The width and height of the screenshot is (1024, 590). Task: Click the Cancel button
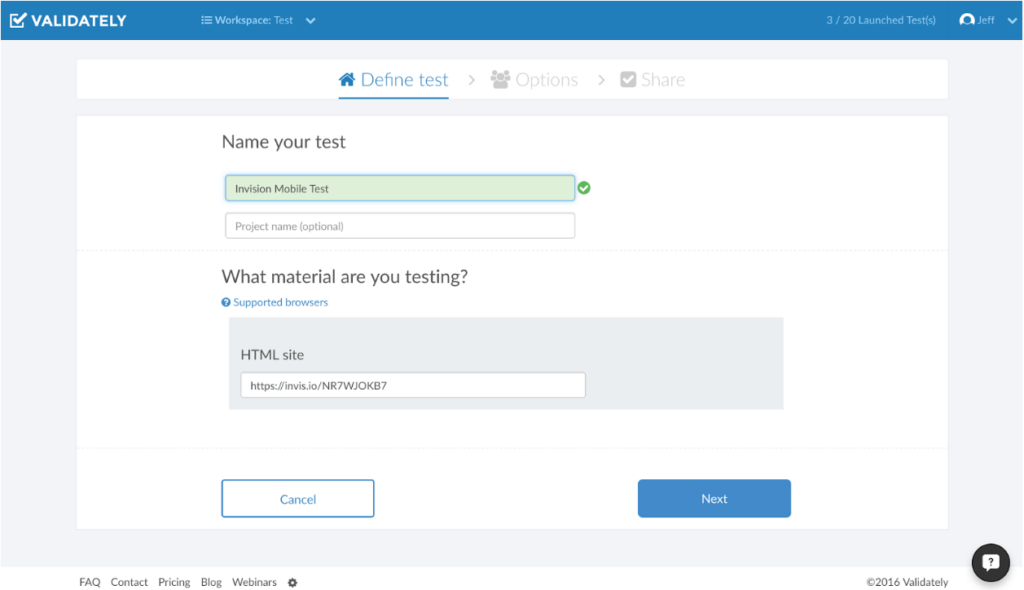click(x=298, y=499)
